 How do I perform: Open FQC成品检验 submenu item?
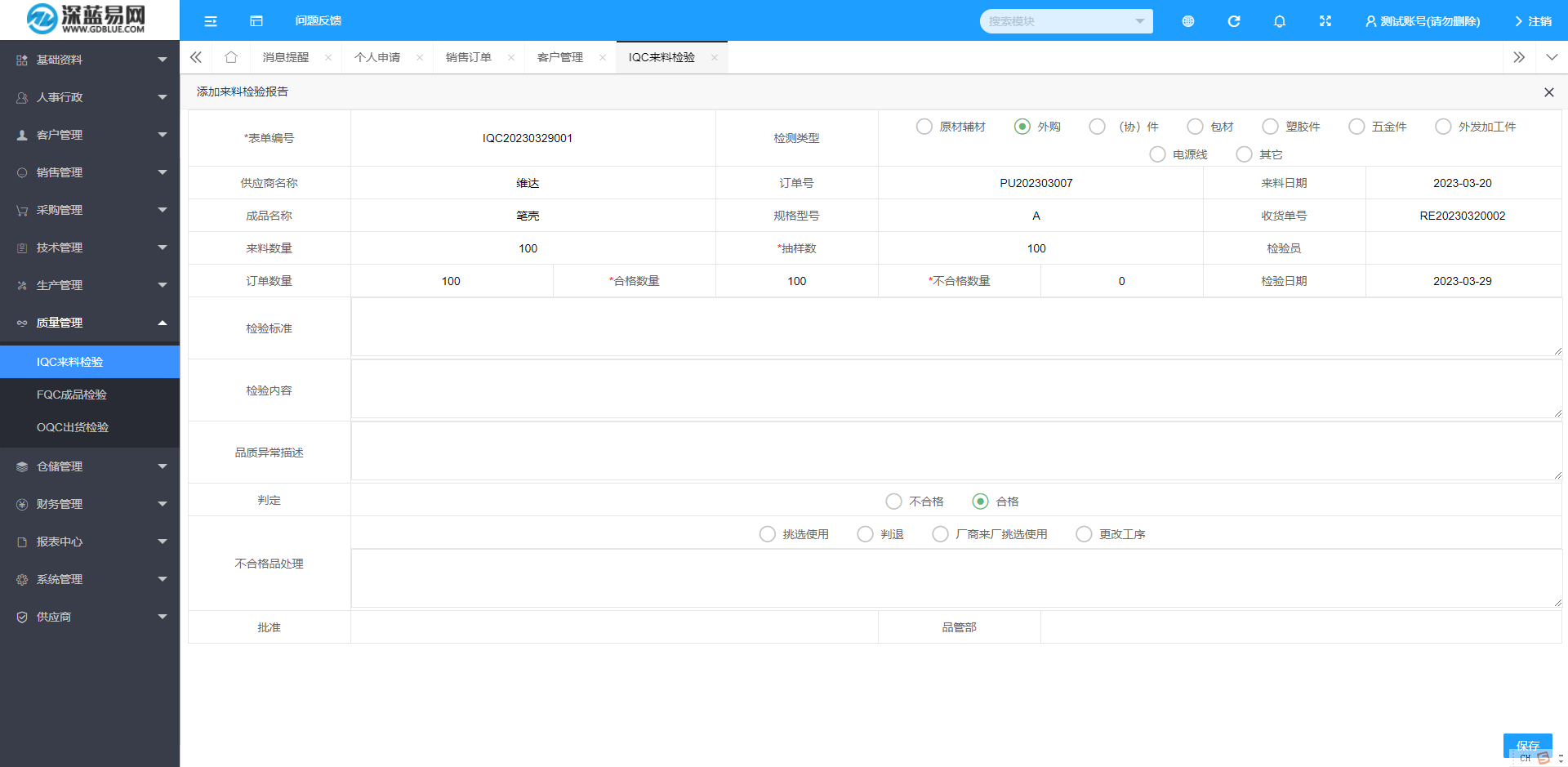click(x=90, y=395)
